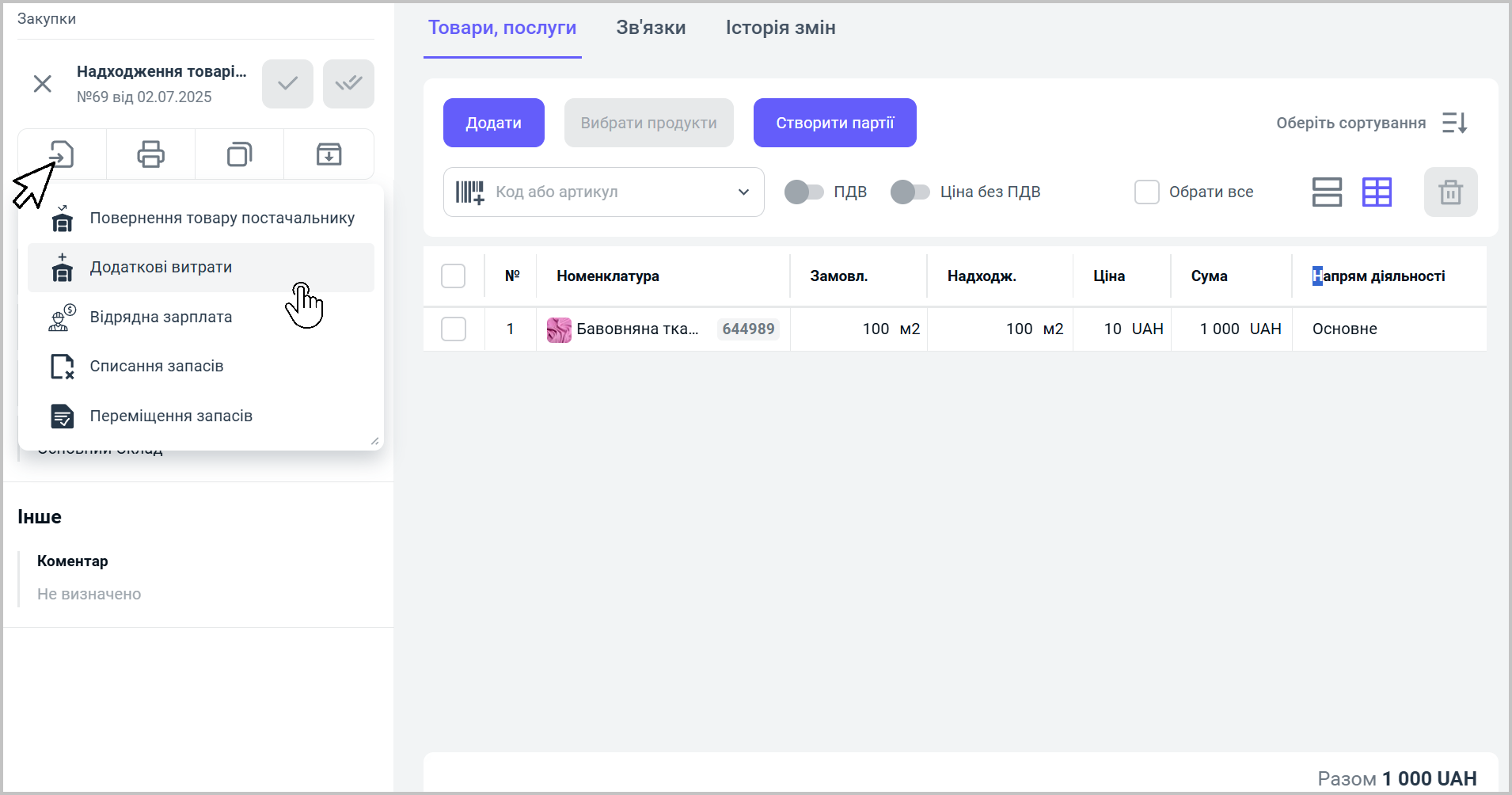
Task: Tick the checkbox for row 1
Action: tap(453, 329)
